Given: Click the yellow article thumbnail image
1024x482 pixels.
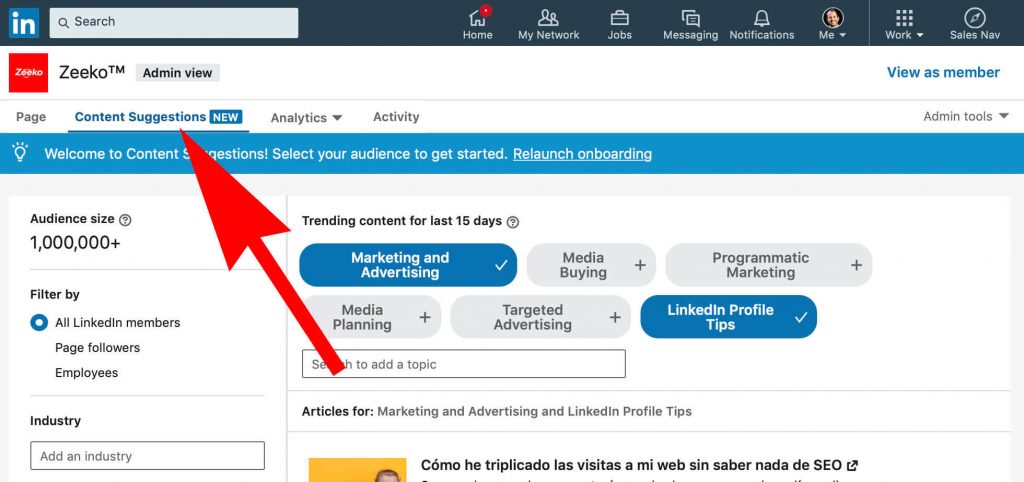Looking at the screenshot, I should coord(357,470).
